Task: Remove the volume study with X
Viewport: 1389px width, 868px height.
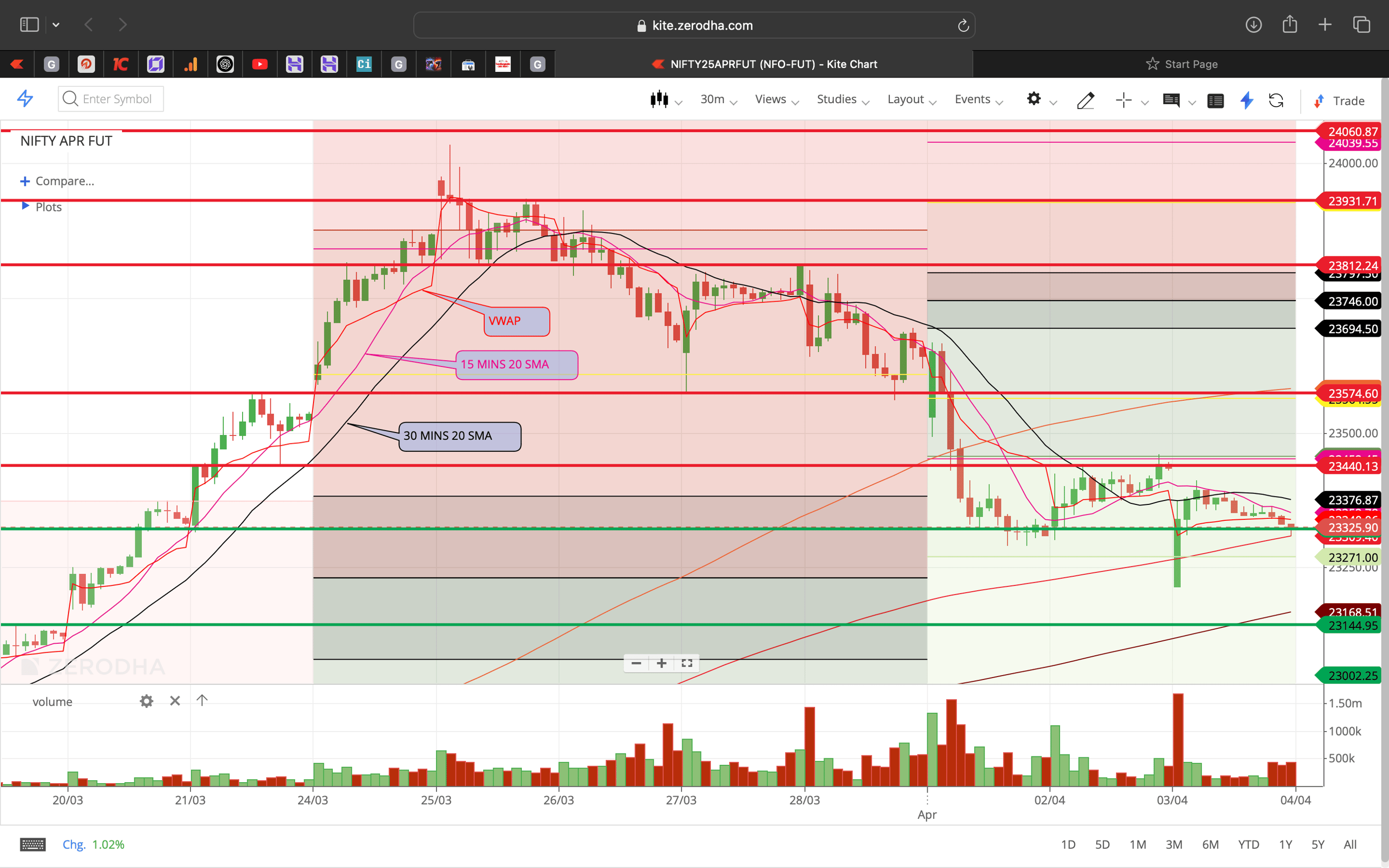Action: pyautogui.click(x=175, y=701)
